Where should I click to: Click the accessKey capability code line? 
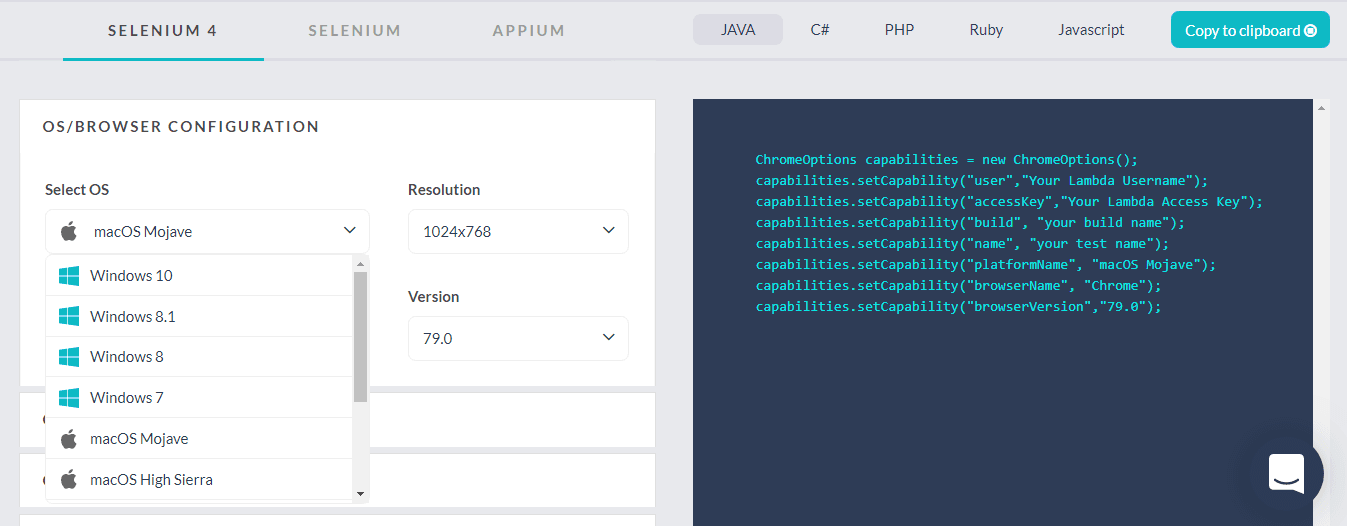click(1009, 201)
